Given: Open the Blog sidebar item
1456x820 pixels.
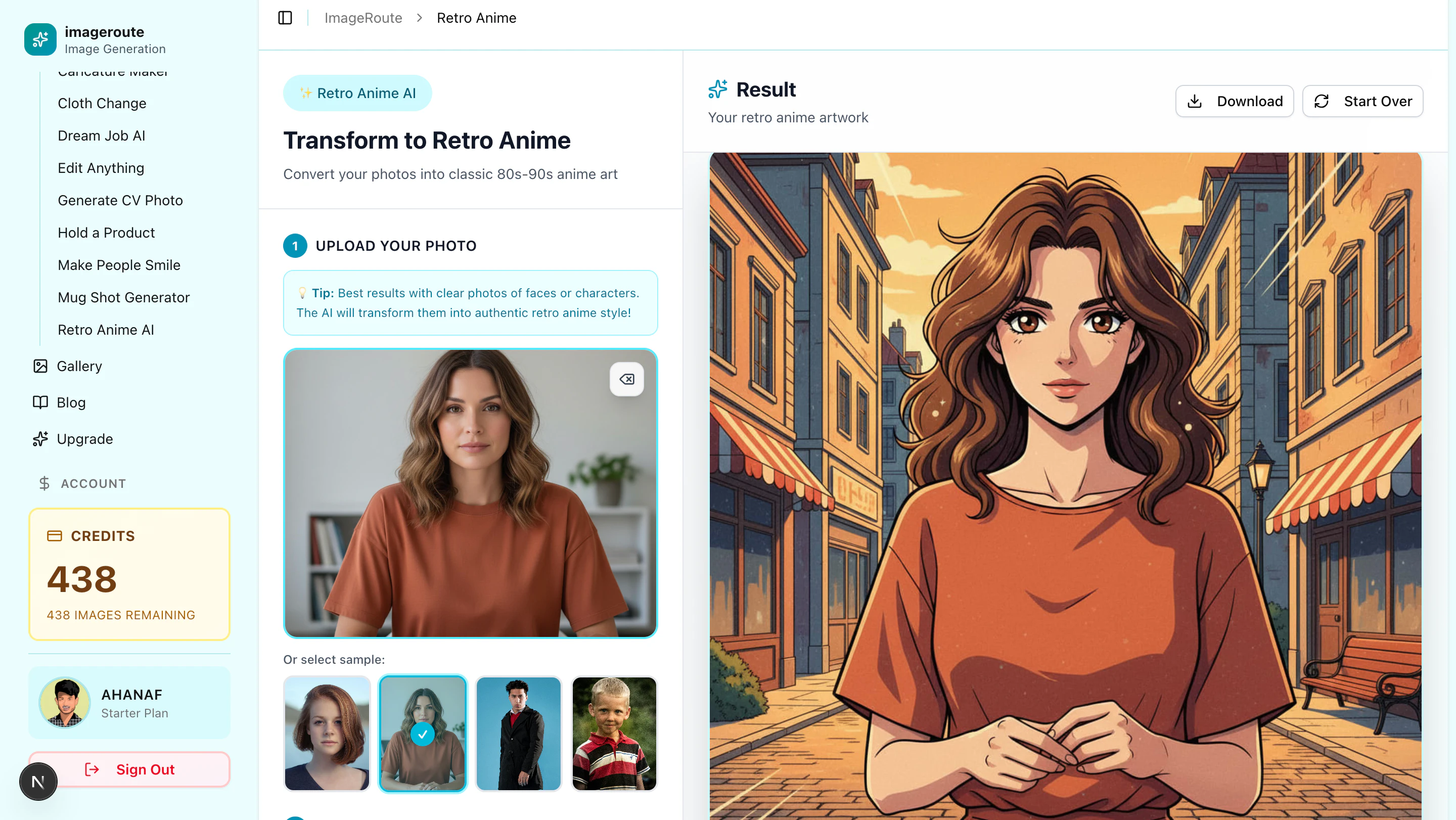Looking at the screenshot, I should point(71,402).
